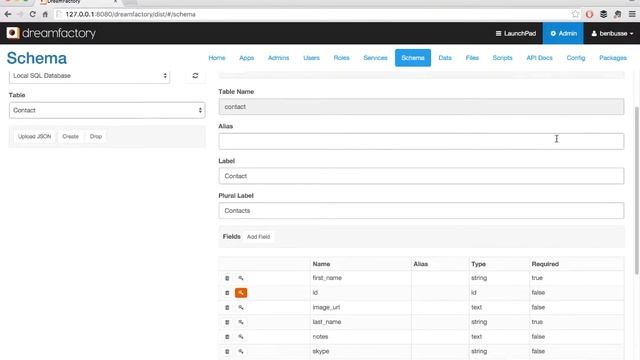
Task: Click the last_name name cell
Action: (x=327, y=322)
